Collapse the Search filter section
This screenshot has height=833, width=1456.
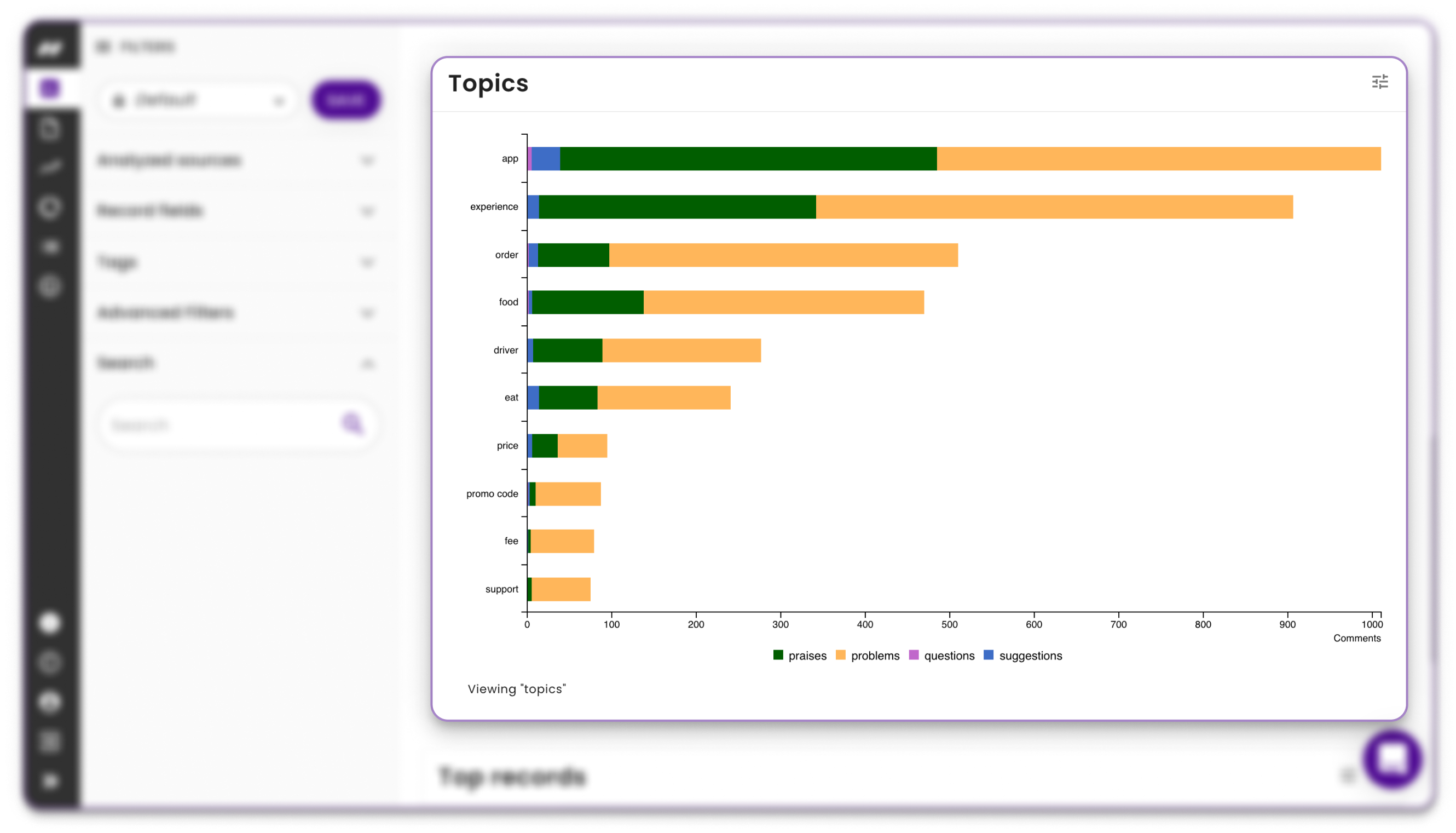pyautogui.click(x=235, y=363)
